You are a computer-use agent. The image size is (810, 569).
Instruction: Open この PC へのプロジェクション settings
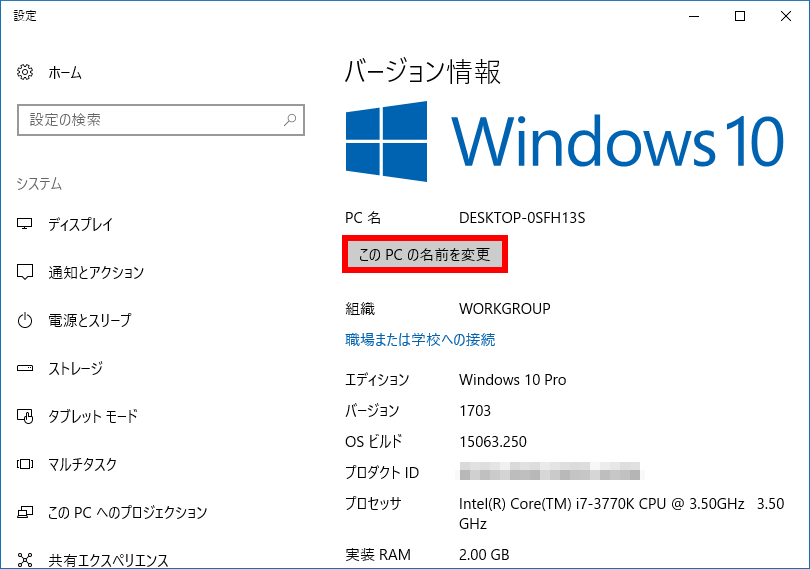point(128,512)
